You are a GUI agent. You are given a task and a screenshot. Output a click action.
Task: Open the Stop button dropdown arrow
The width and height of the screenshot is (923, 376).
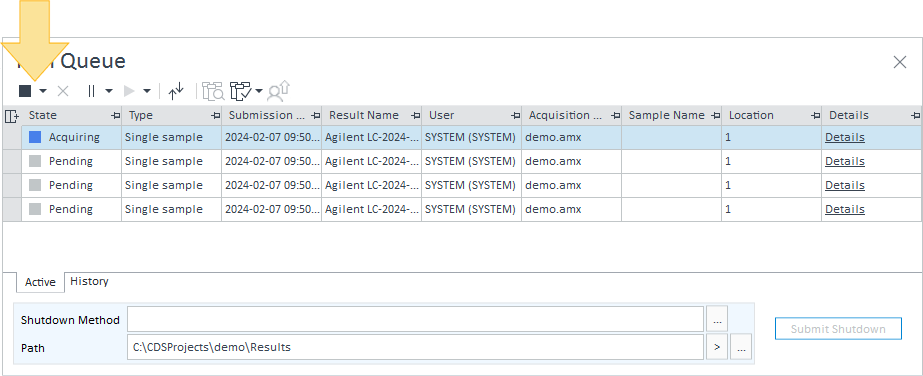coord(43,91)
